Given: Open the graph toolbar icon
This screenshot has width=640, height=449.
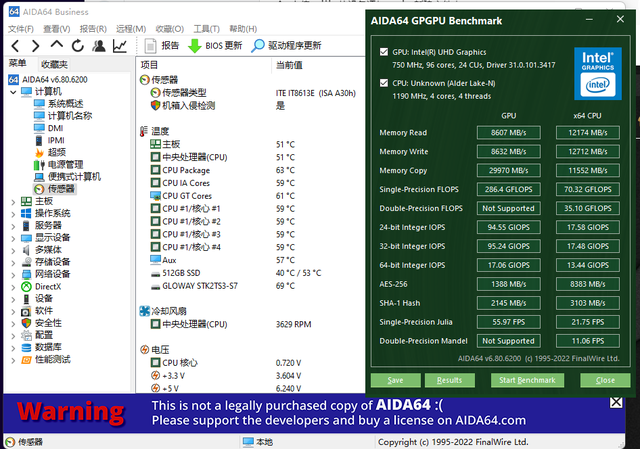Looking at the screenshot, I should click(x=120, y=46).
